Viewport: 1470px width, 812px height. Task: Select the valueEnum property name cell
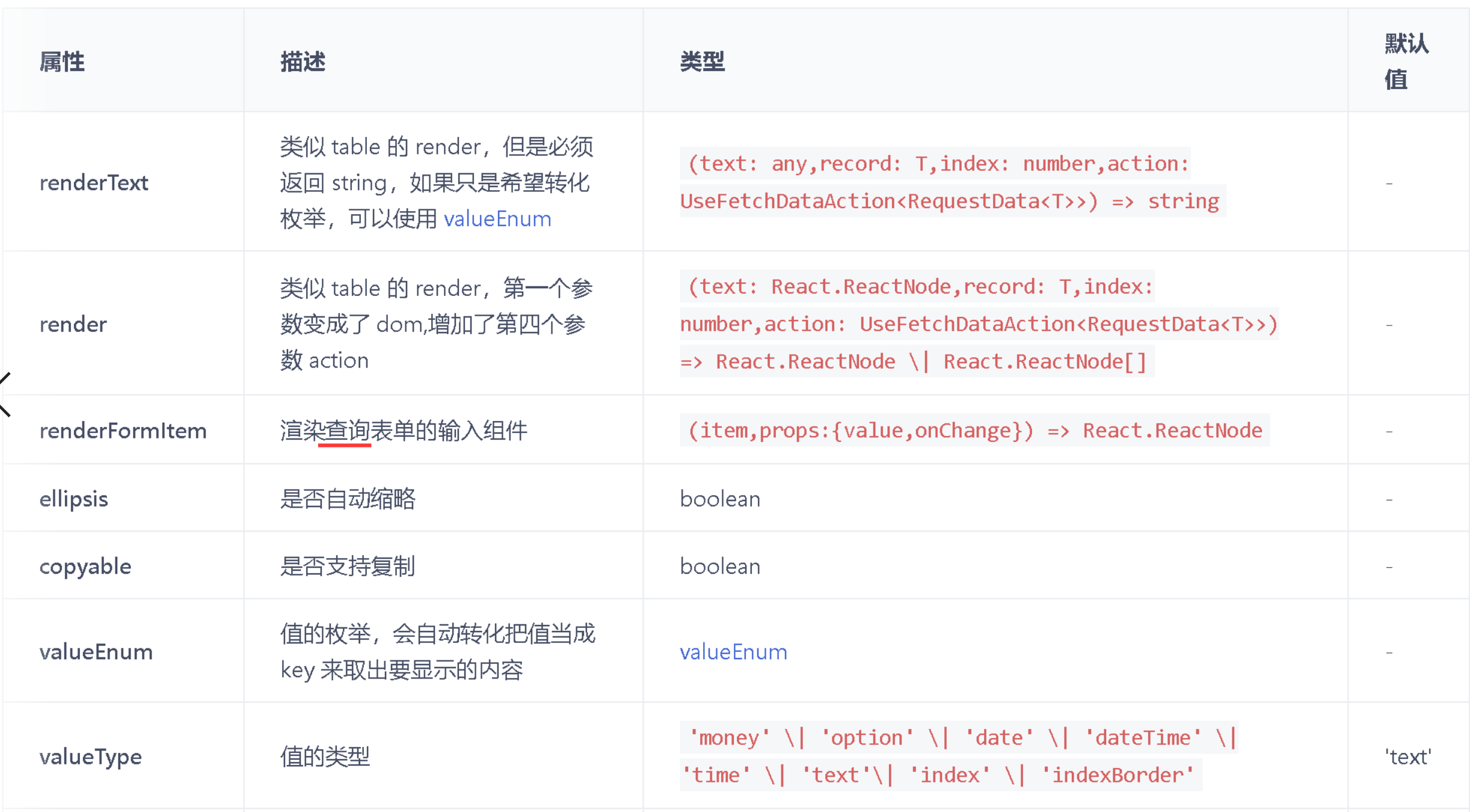pos(96,652)
